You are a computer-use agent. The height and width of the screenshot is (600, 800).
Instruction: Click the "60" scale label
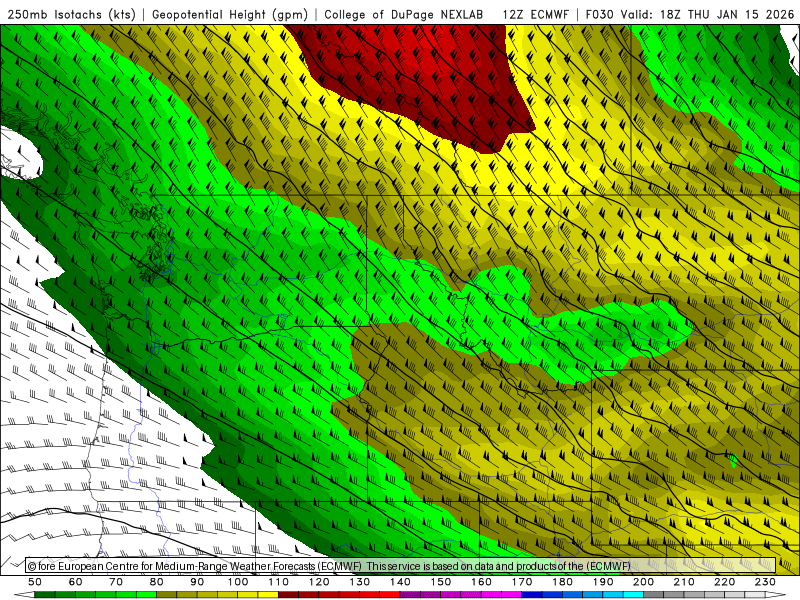(75, 582)
